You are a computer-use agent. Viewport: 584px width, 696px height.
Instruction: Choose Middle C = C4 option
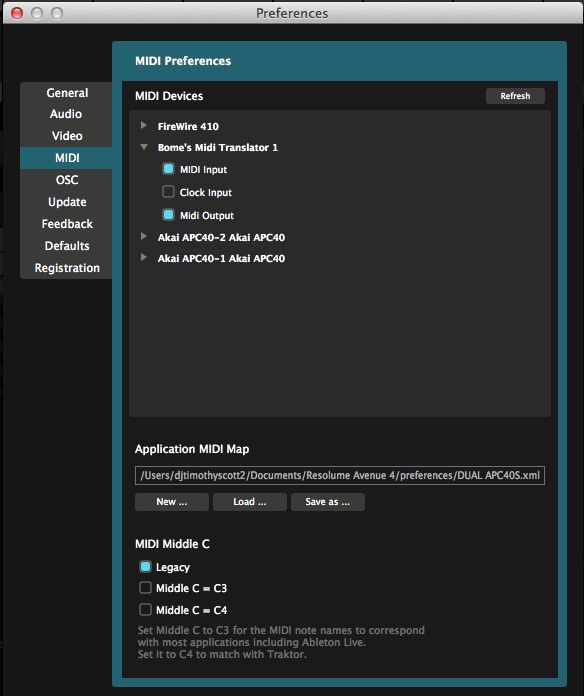coord(145,609)
